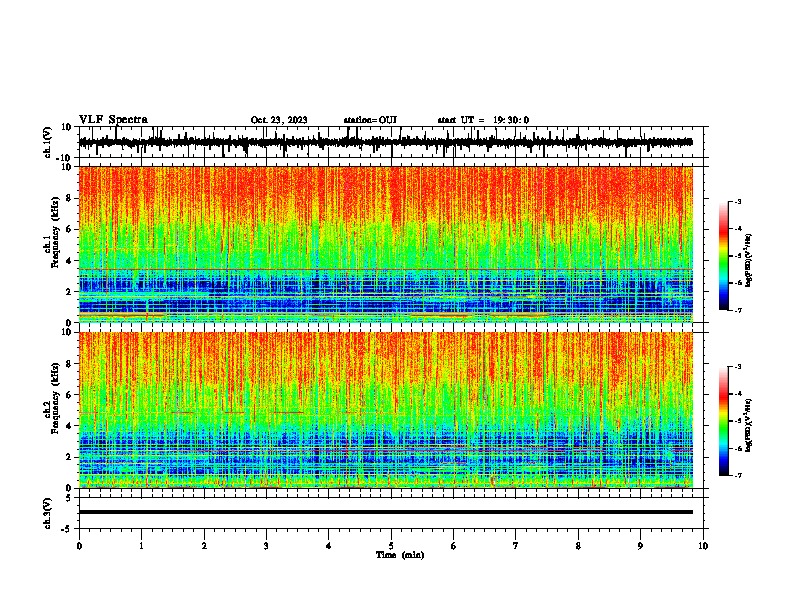Screen dimensions: 792x612
Task: Click the 4 kHz tick of ch.2 spectrogram
Action: [x=69, y=426]
